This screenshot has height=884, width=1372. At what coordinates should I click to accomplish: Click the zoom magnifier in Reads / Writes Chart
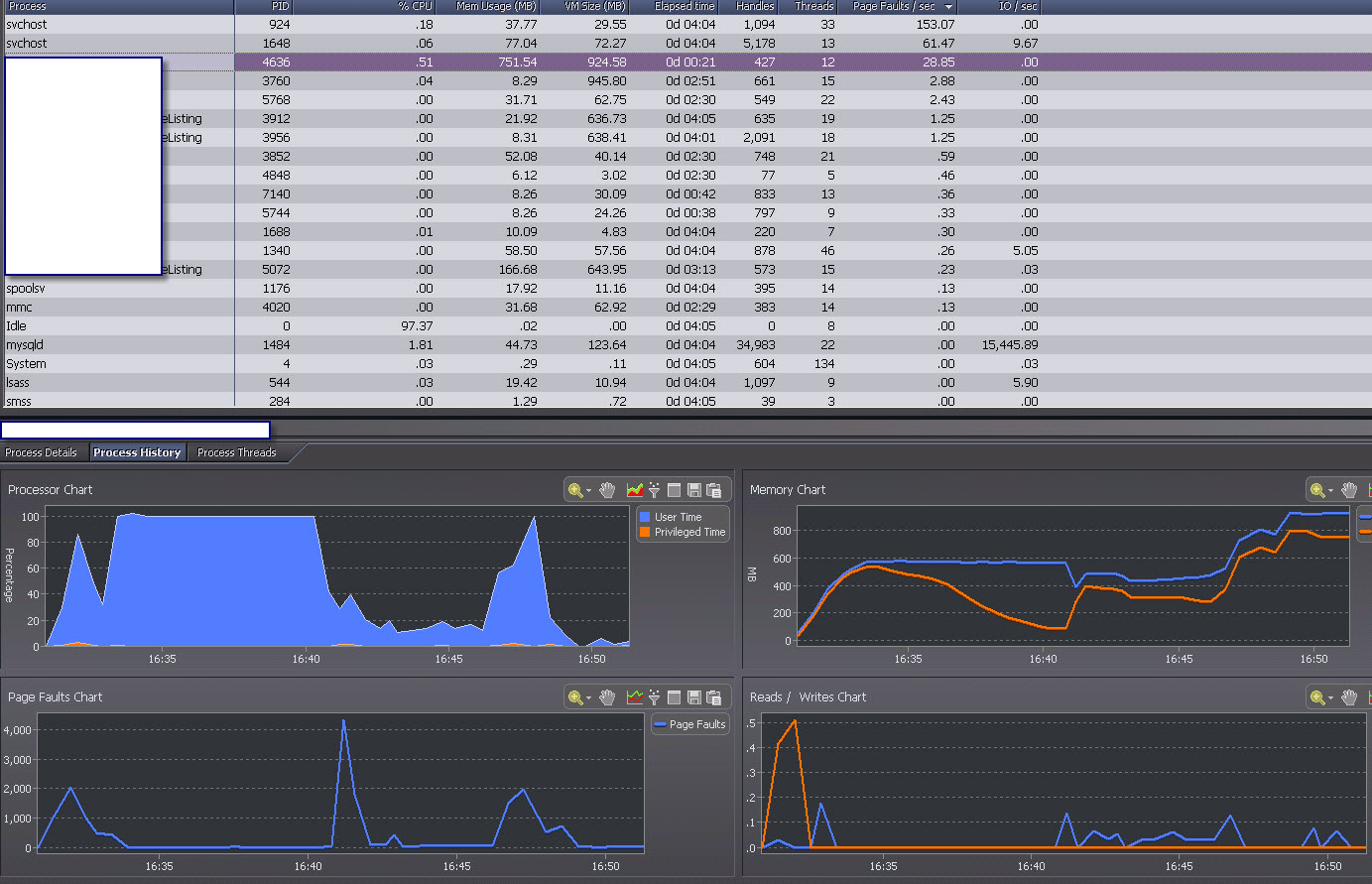tap(1316, 697)
